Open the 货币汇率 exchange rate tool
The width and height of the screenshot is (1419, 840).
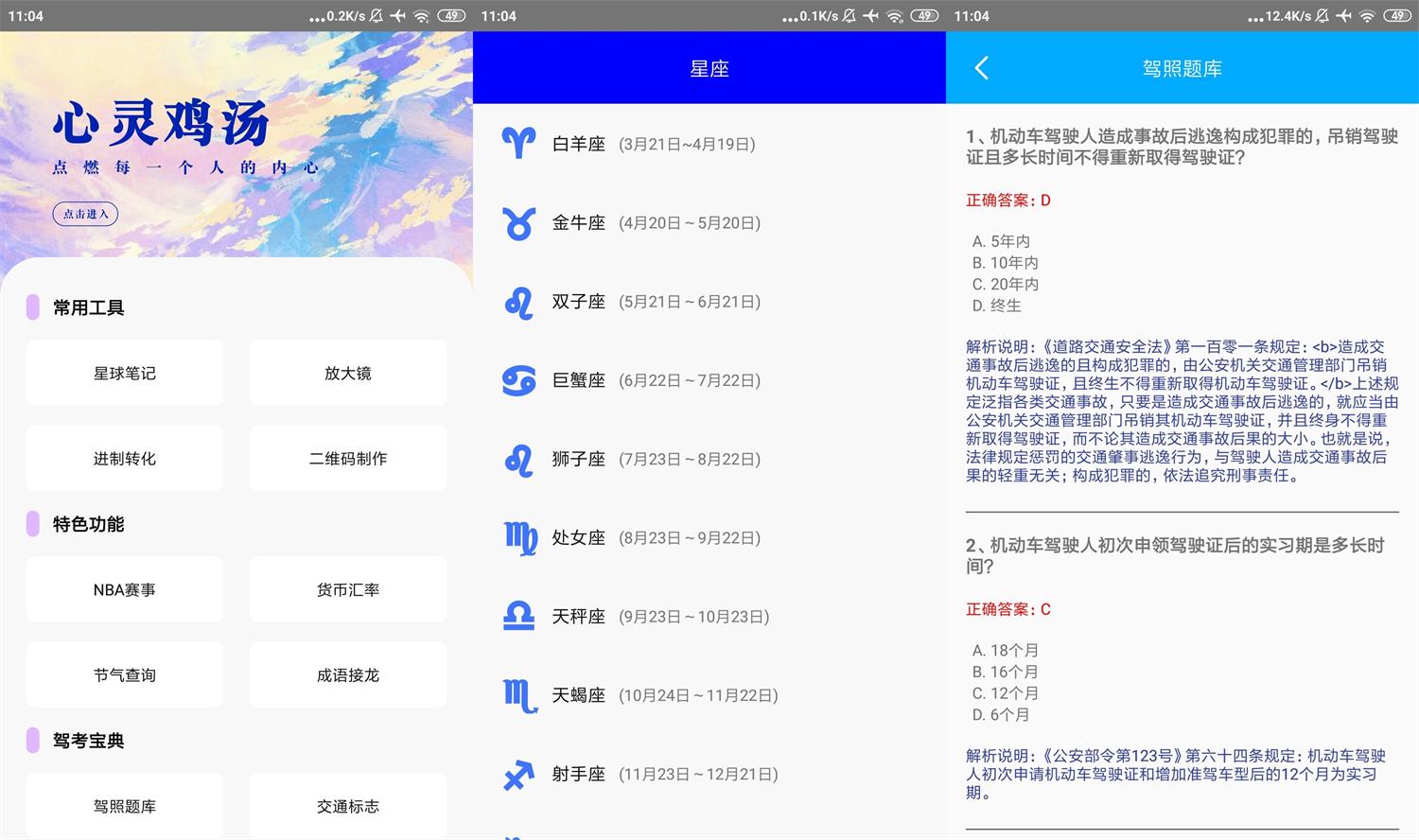(347, 588)
